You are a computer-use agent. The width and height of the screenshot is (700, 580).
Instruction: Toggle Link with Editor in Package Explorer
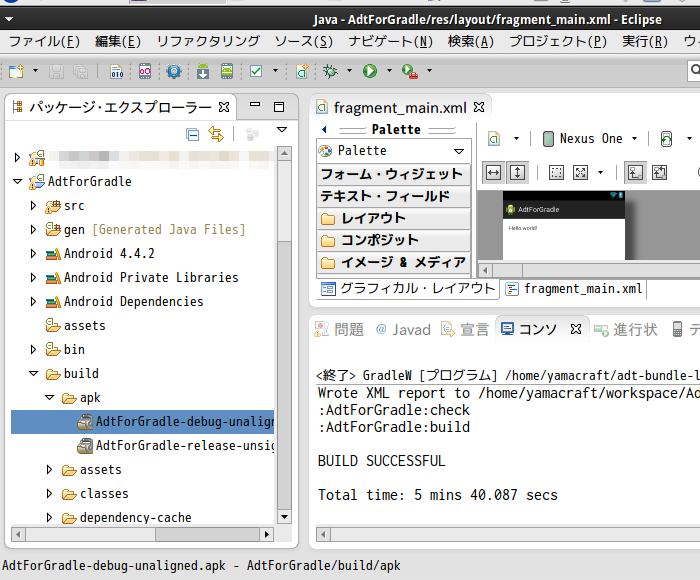click(x=216, y=134)
